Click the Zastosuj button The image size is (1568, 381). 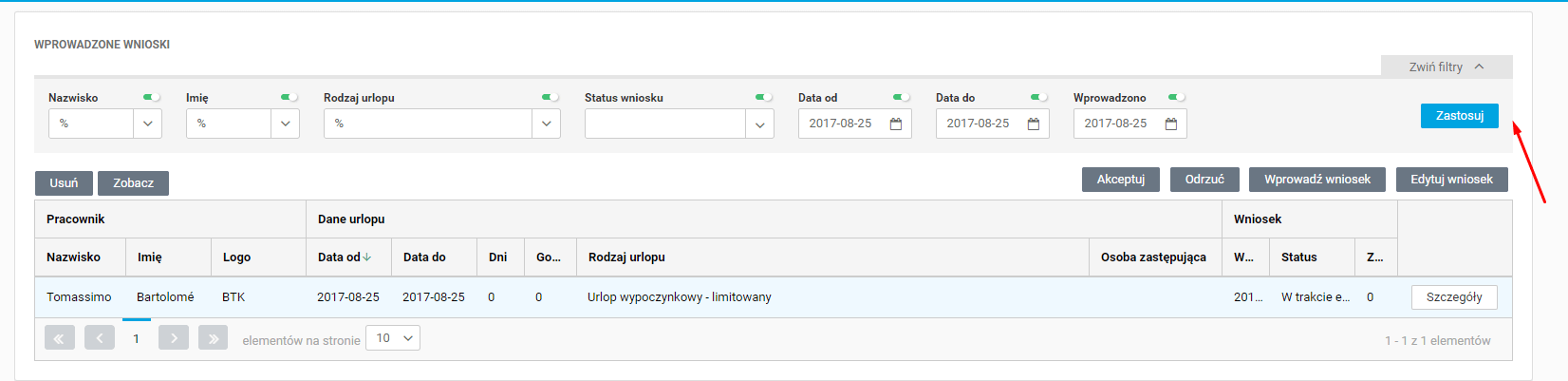pos(1459,115)
